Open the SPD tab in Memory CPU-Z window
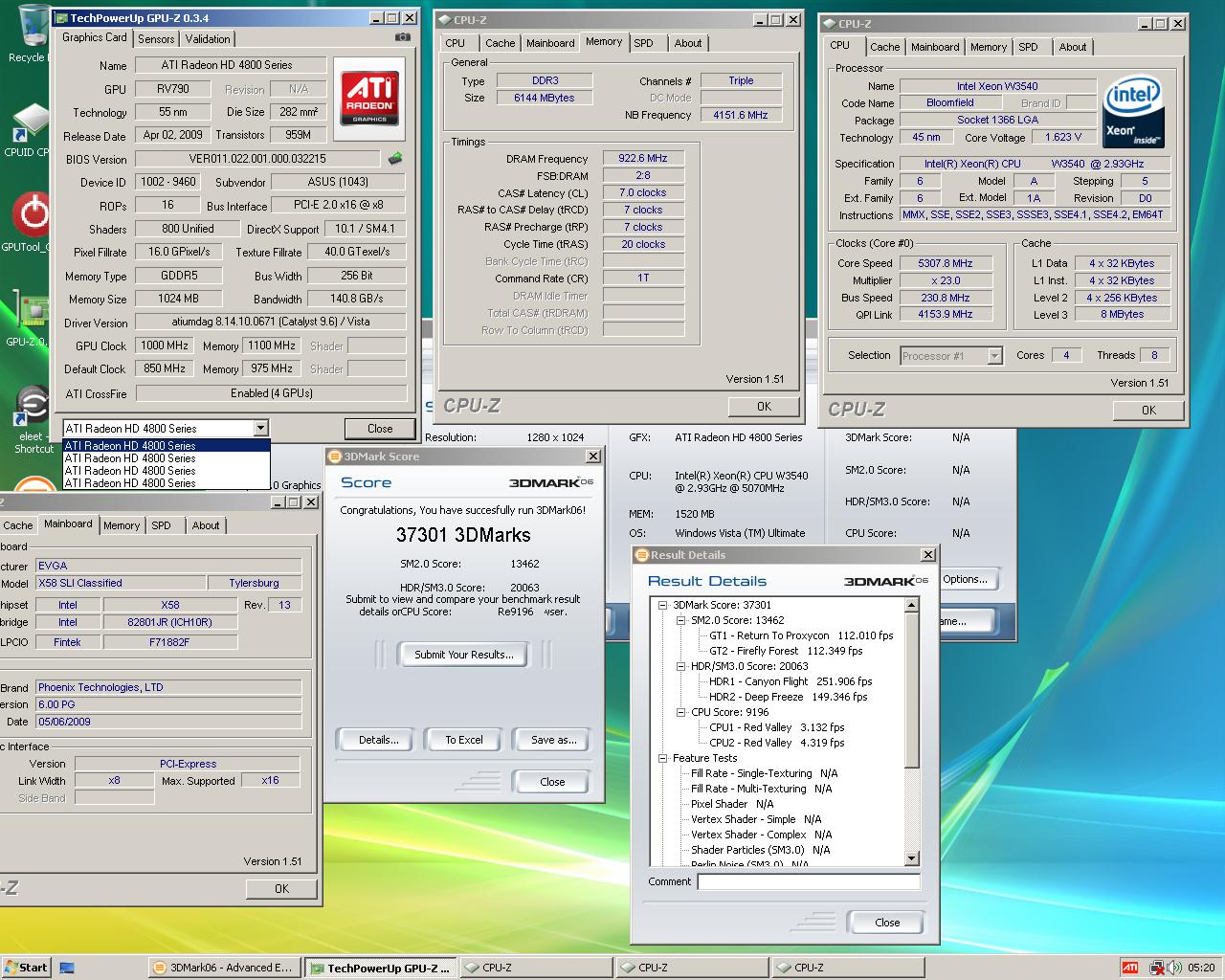Screen dimensions: 1225x980 644,43
